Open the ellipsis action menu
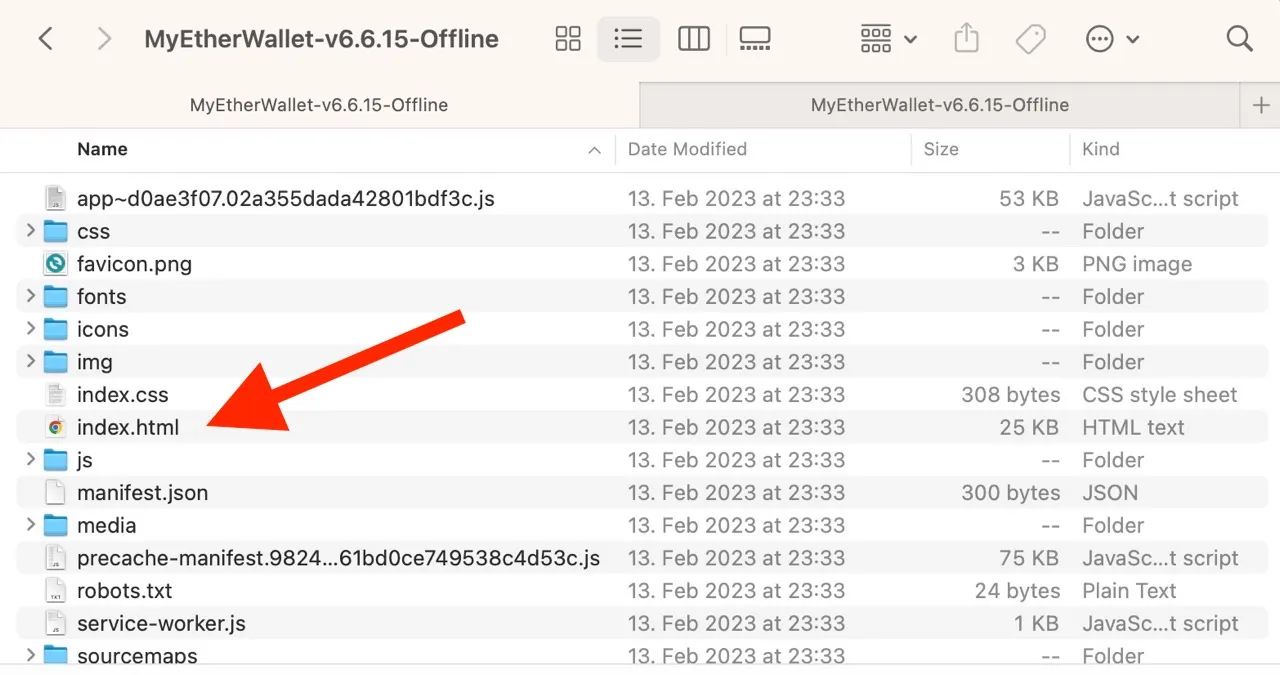Image resolution: width=1280 pixels, height=675 pixels. pyautogui.click(x=1112, y=39)
